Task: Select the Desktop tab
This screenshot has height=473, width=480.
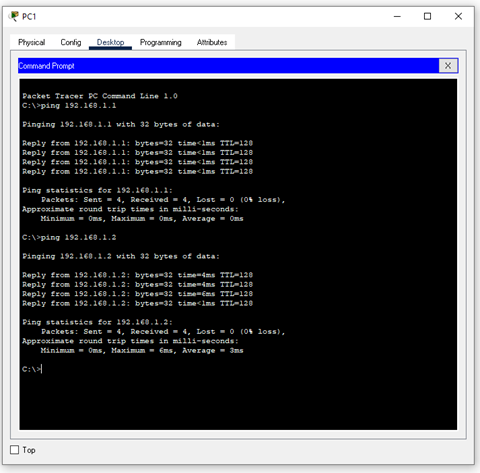Action: click(110, 42)
